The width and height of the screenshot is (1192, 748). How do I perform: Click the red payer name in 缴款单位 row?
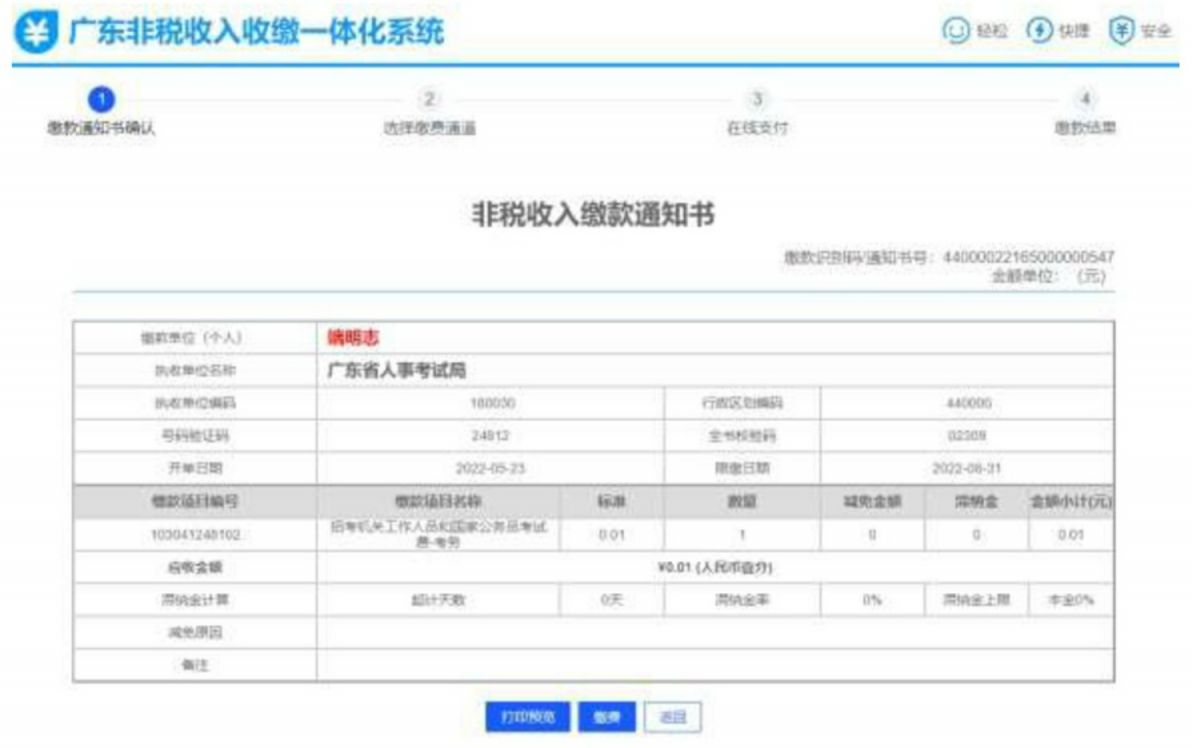click(353, 338)
